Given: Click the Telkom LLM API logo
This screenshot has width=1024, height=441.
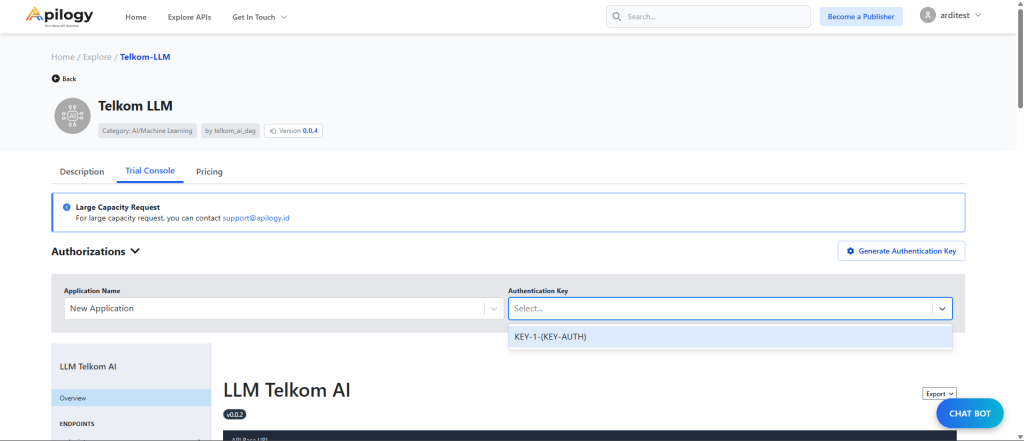Looking at the screenshot, I should click(x=72, y=115).
